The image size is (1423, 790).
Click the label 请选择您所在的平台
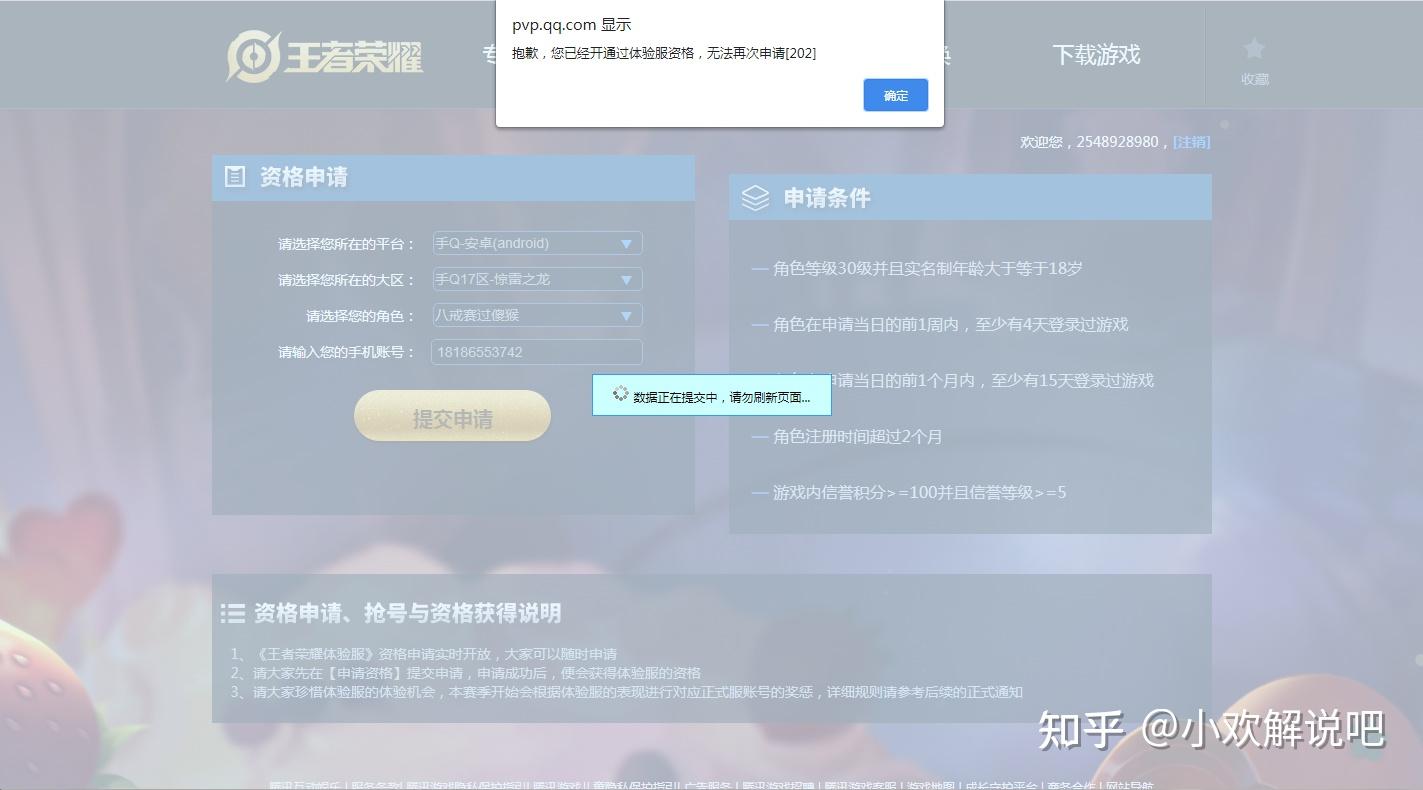click(346, 244)
